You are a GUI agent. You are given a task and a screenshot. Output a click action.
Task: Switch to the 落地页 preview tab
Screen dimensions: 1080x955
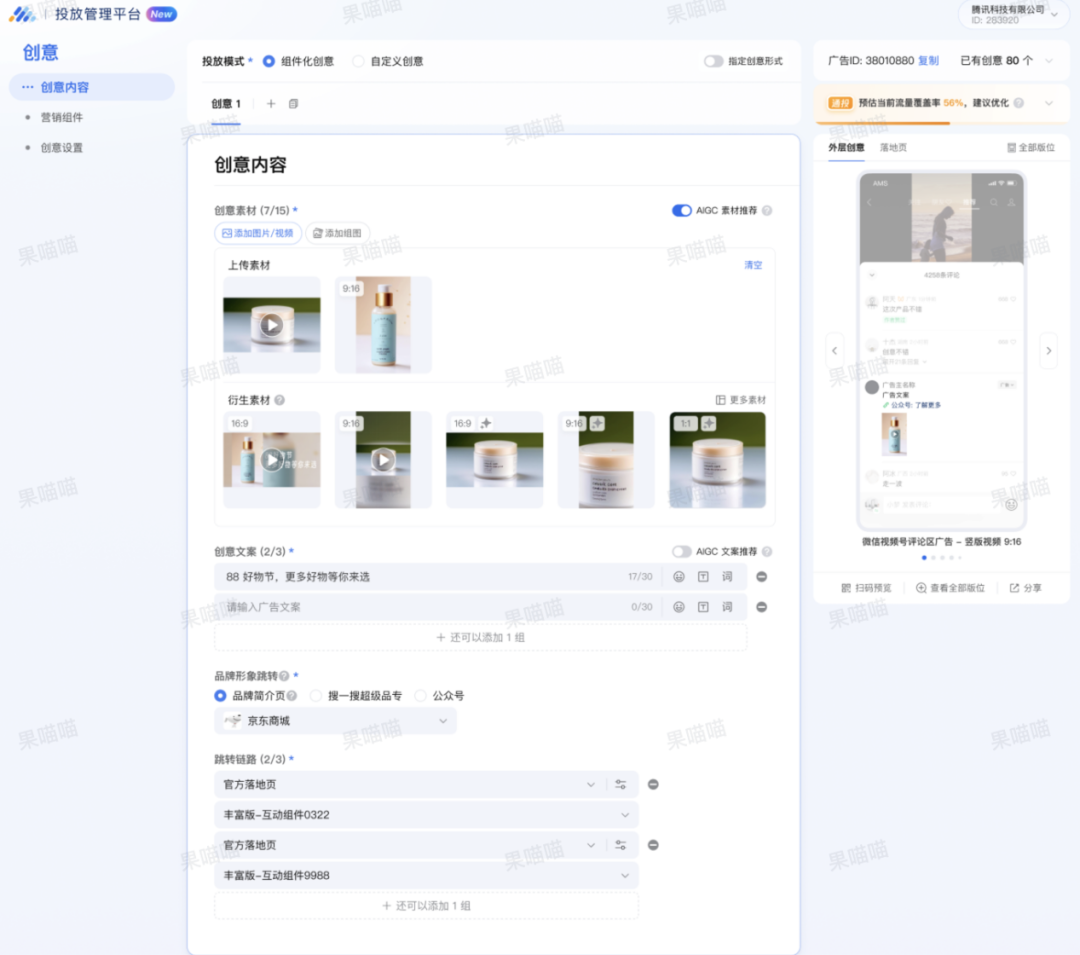pyautogui.click(x=893, y=147)
